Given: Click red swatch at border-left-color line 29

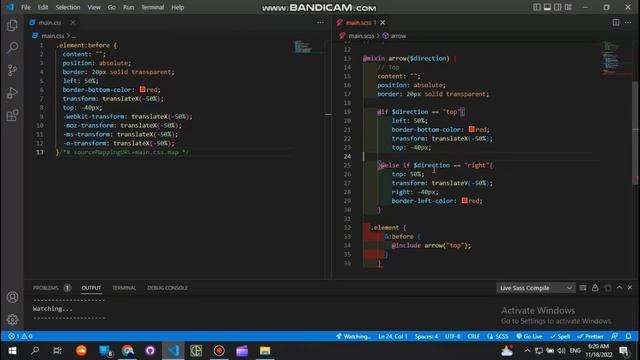Looking at the screenshot, I should pos(464,200).
